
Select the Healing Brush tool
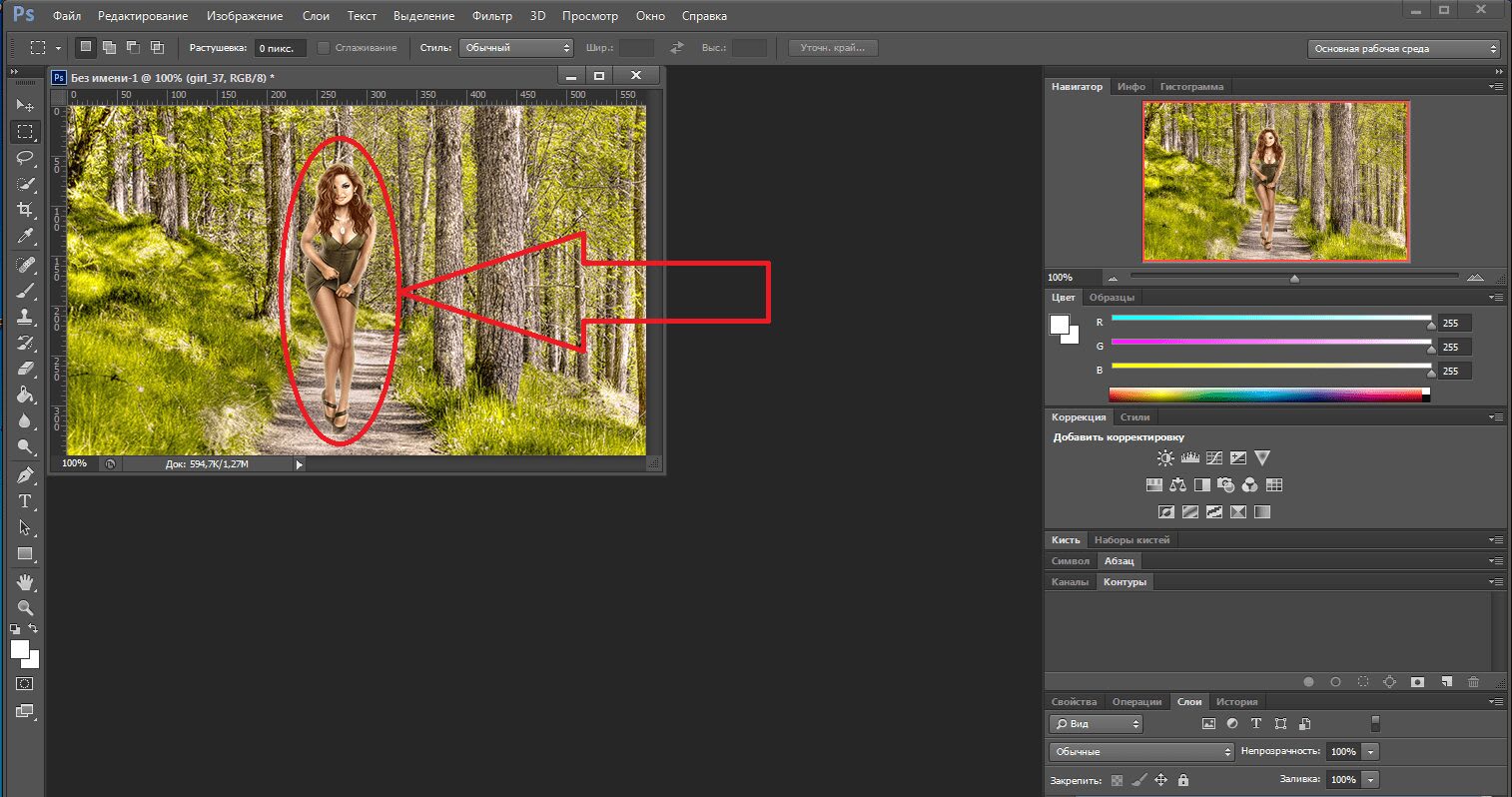(25, 265)
